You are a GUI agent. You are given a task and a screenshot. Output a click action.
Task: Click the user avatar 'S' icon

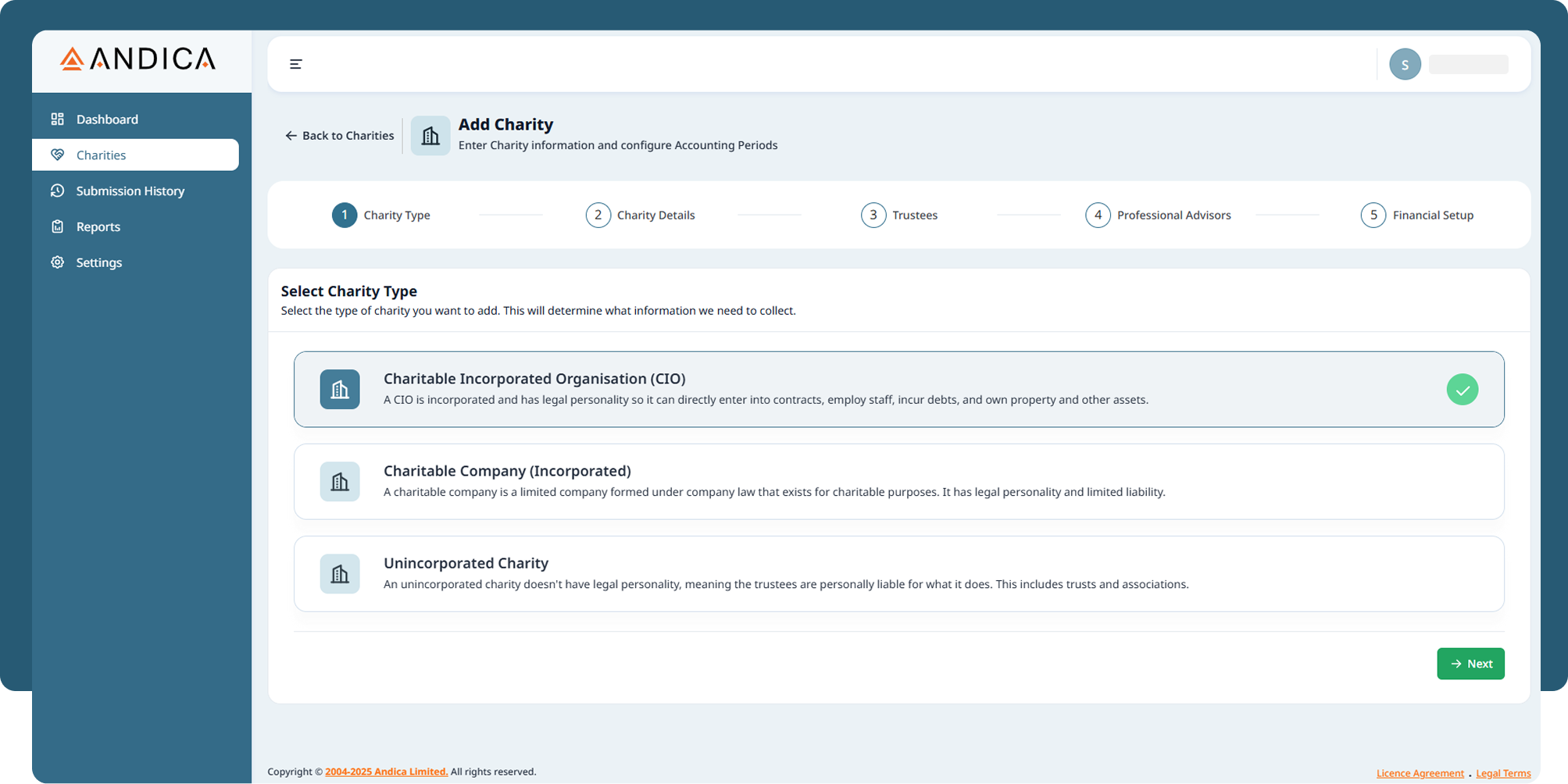point(1404,65)
